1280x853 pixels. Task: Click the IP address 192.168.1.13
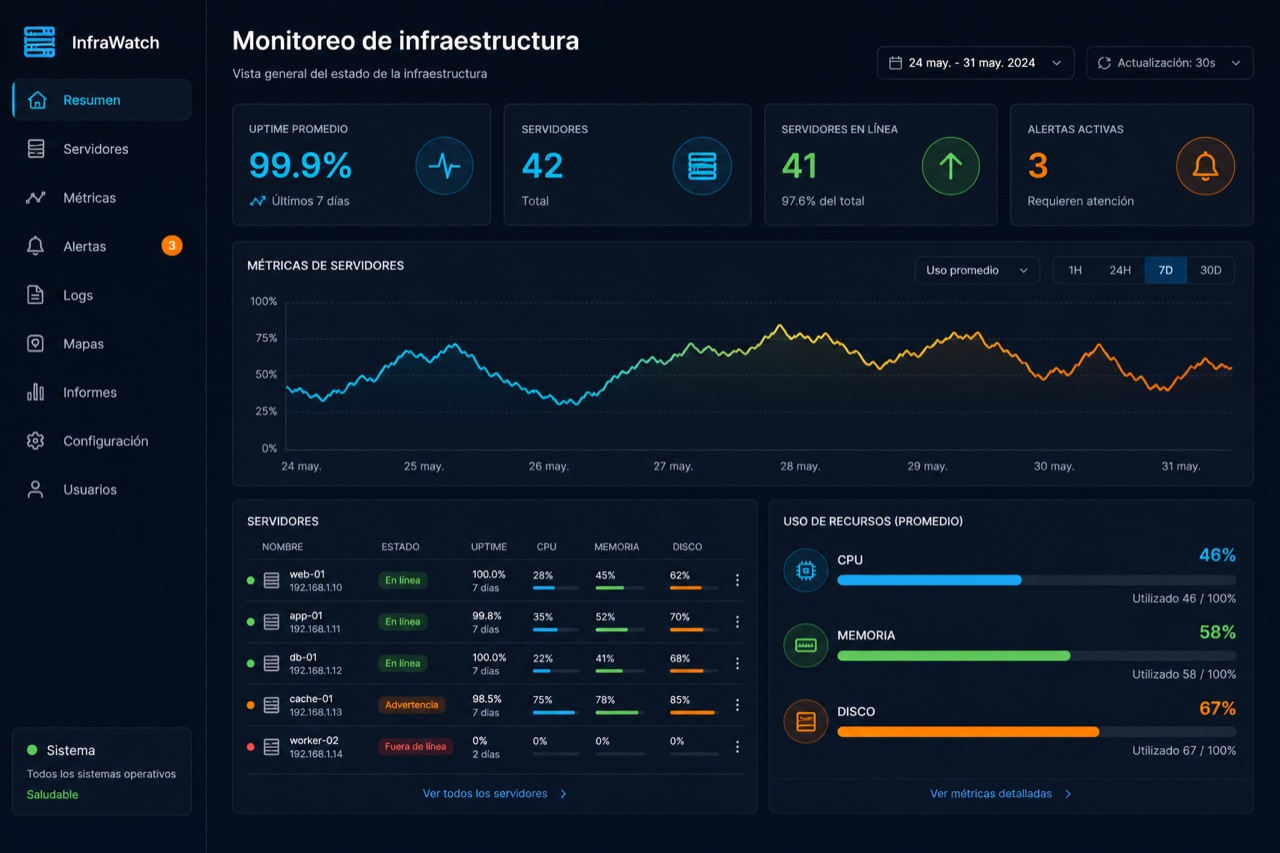[316, 713]
